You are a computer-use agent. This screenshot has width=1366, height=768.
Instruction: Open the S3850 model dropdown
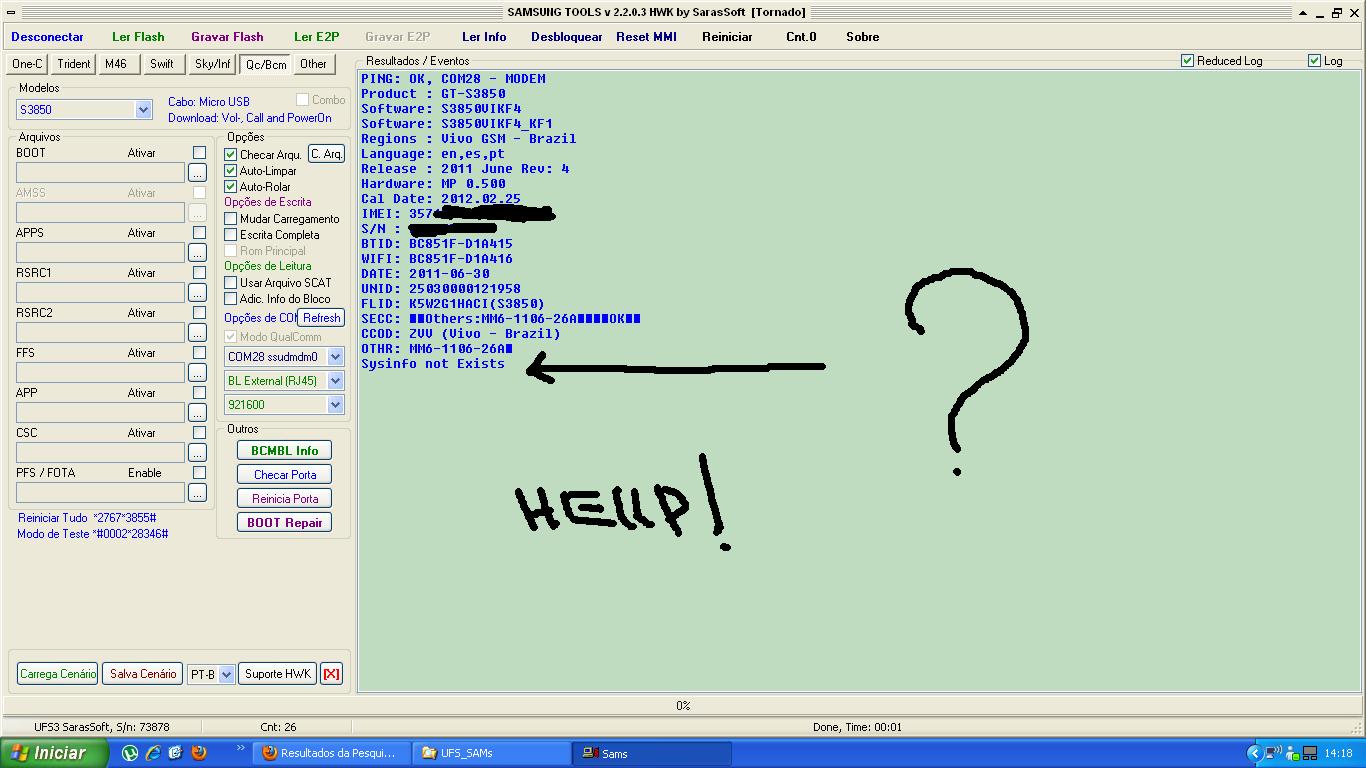(x=143, y=110)
